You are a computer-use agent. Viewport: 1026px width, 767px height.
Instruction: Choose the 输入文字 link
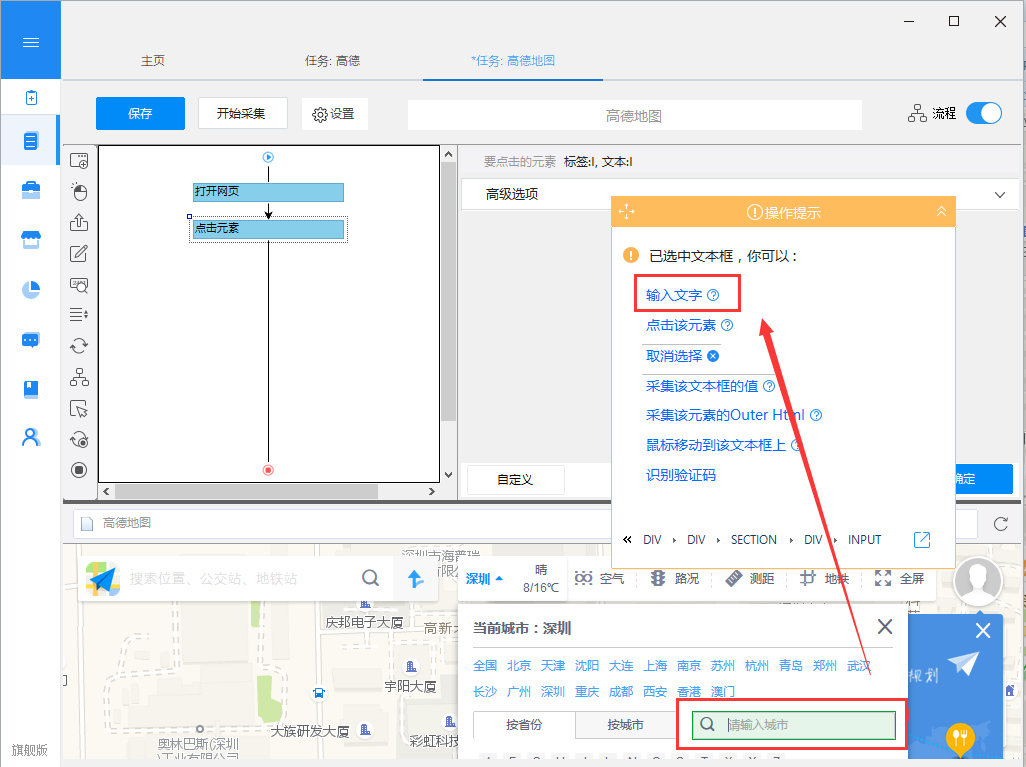tap(673, 295)
